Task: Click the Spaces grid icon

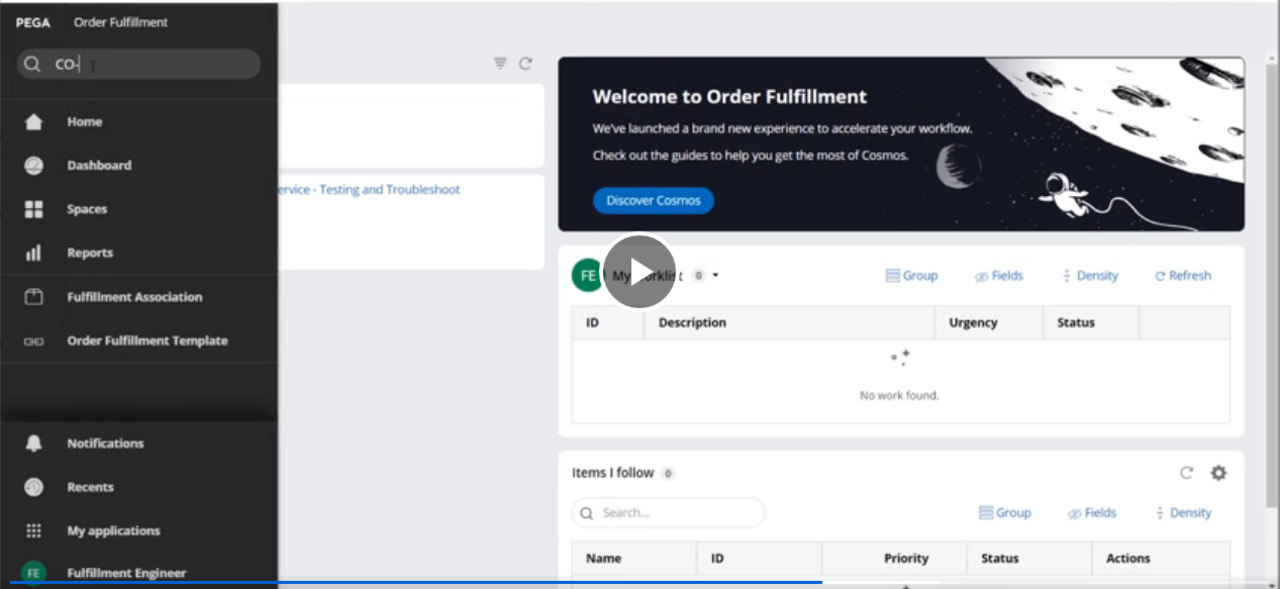Action: 34,209
